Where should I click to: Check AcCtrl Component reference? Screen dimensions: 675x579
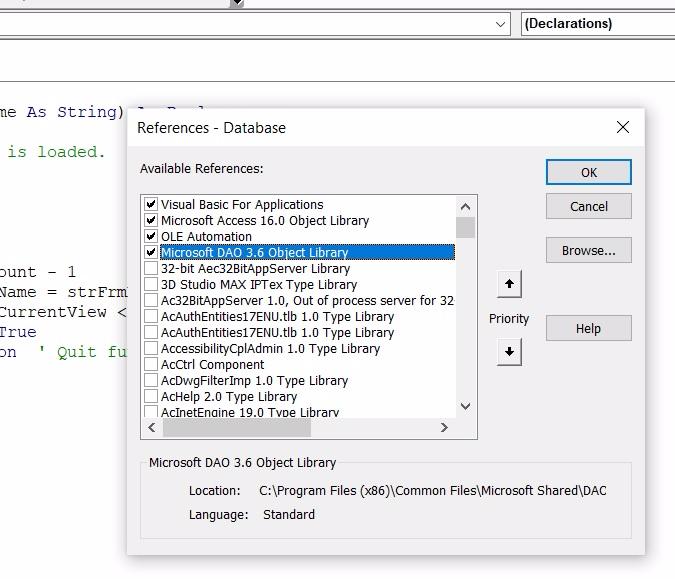click(x=151, y=364)
